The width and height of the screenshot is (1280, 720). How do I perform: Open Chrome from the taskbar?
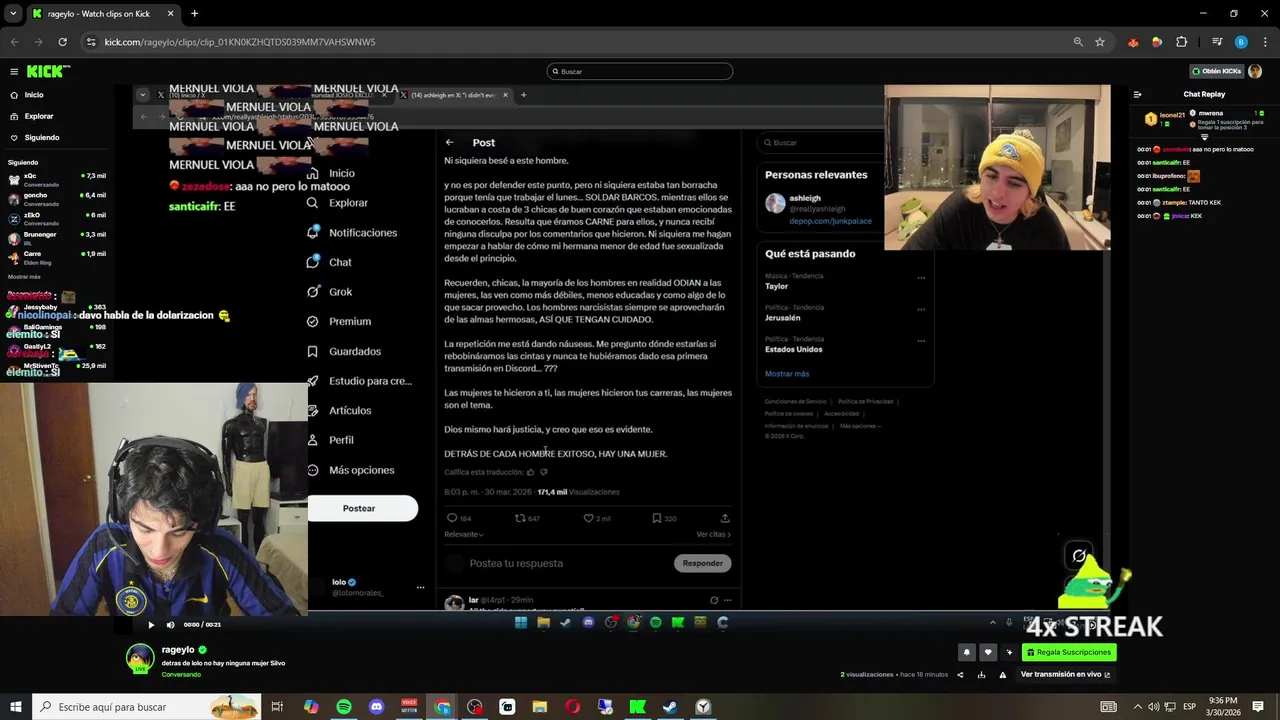pyautogui.click(x=442, y=707)
